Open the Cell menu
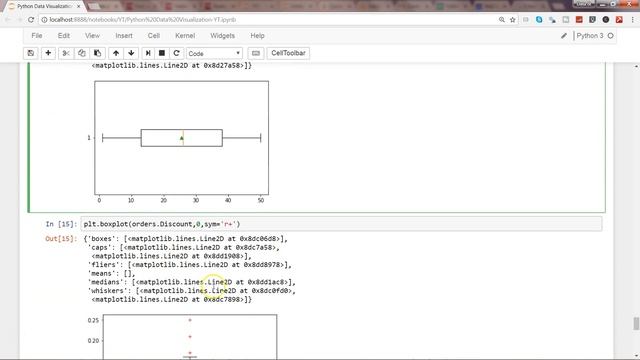 click(154, 36)
